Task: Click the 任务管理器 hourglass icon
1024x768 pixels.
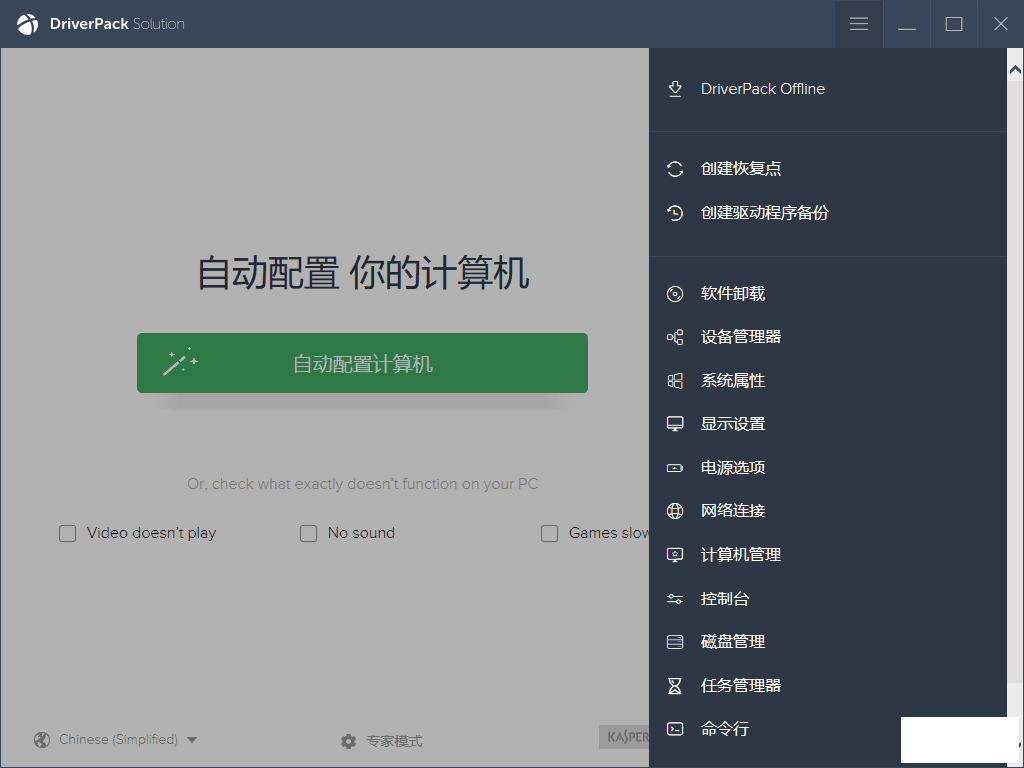Action: 675,686
